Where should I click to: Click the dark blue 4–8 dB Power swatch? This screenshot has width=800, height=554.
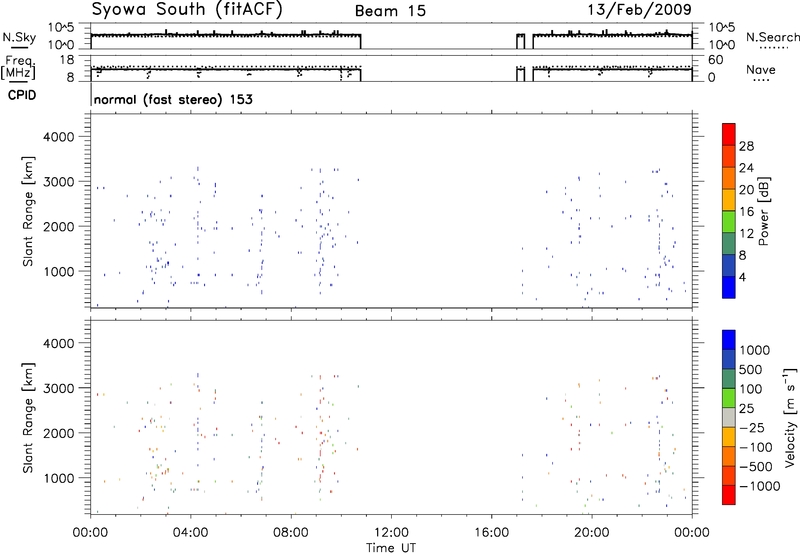729,265
